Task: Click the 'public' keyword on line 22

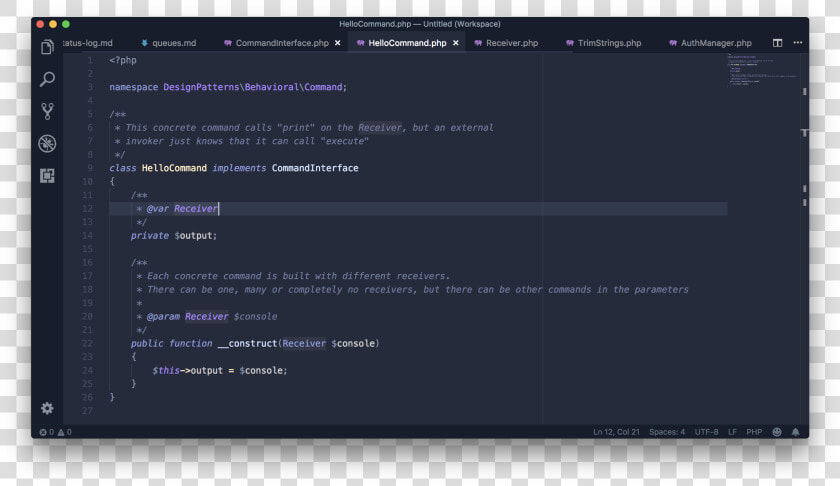Action: point(147,343)
